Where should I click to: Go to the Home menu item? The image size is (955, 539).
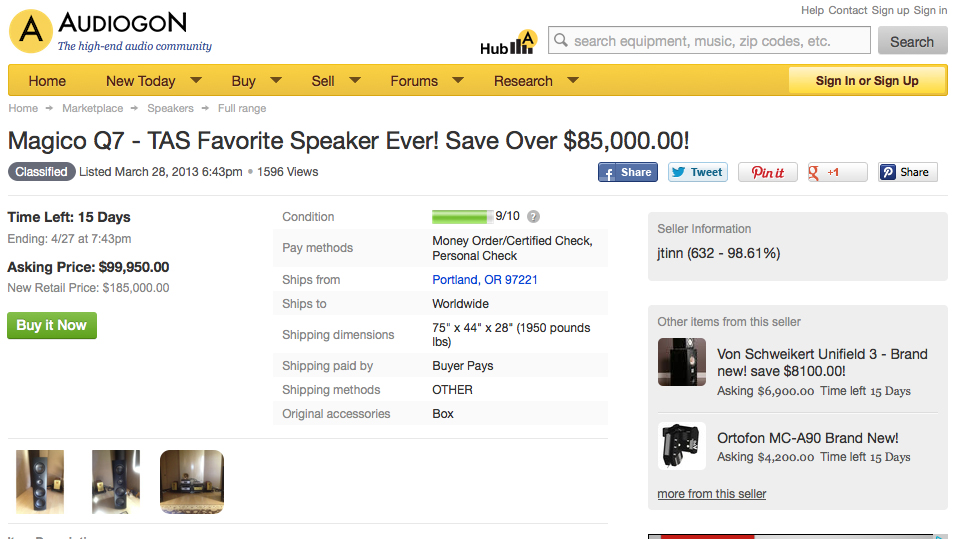47,81
